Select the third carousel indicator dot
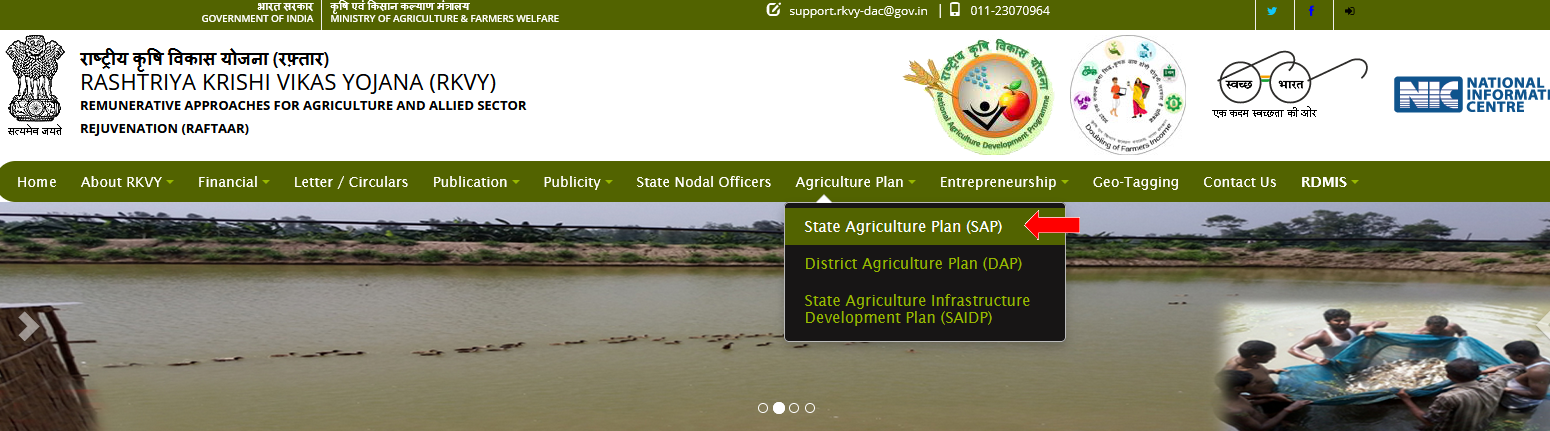 click(794, 408)
